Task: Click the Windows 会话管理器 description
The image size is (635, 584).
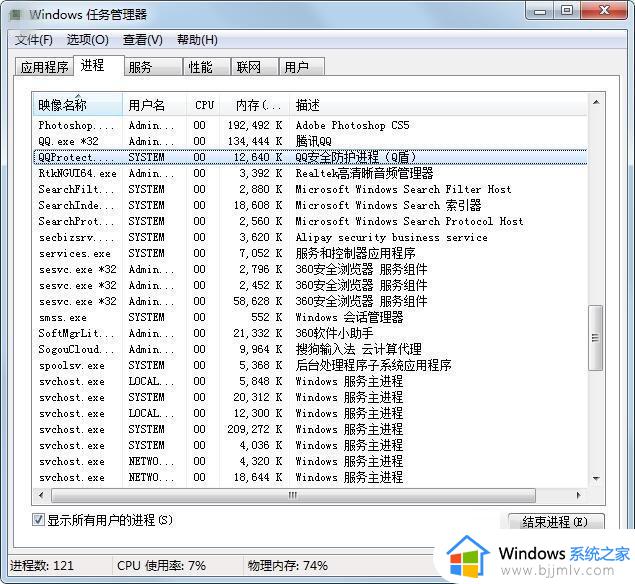Action: tap(349, 317)
